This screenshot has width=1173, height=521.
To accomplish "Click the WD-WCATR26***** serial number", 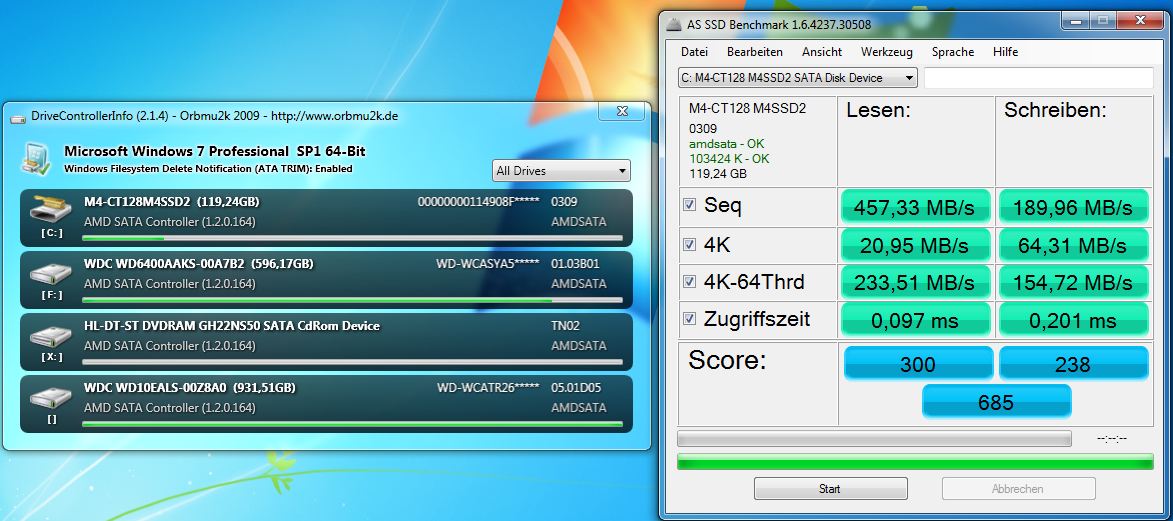I will [x=489, y=388].
